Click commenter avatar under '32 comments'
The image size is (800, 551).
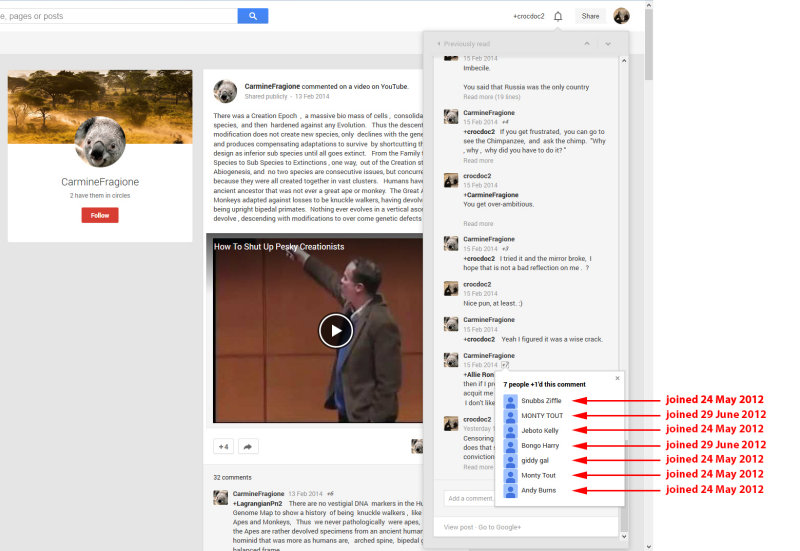click(220, 497)
